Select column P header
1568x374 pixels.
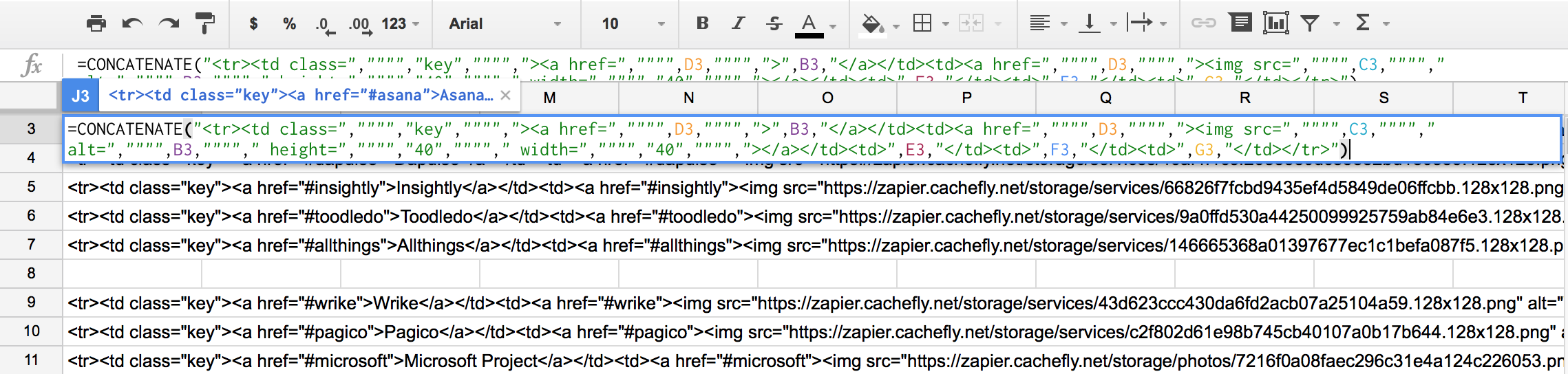966,98
